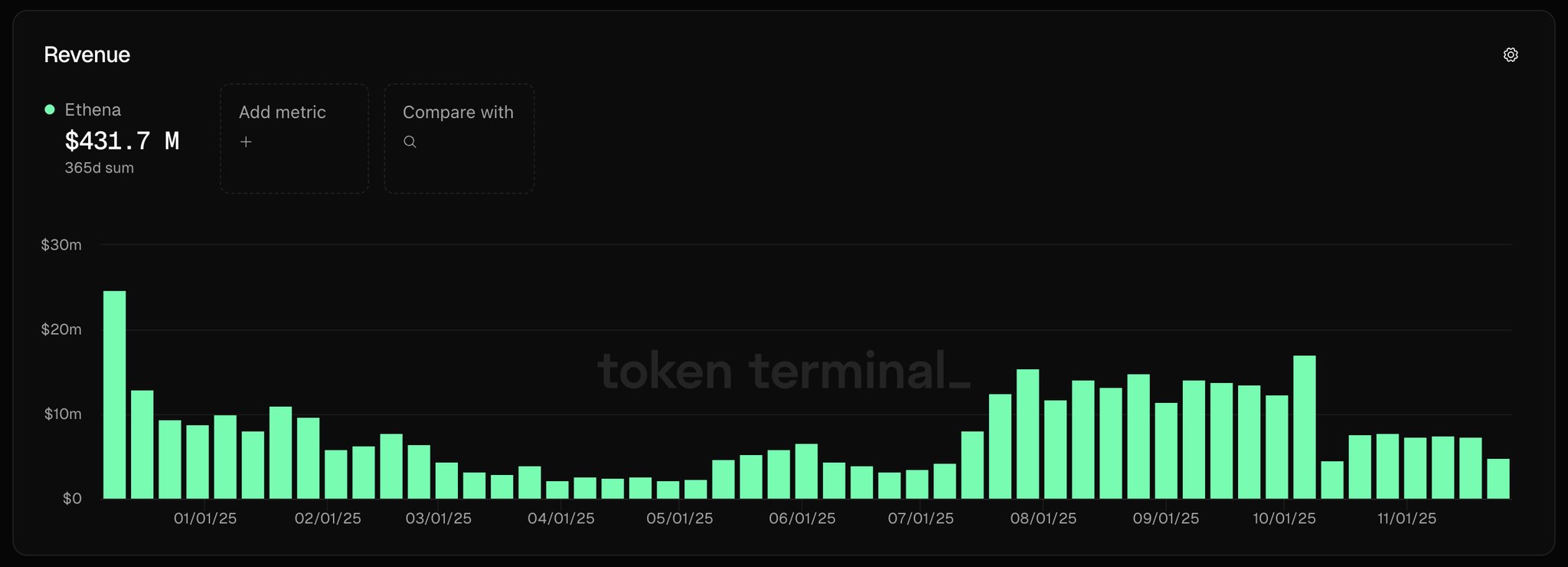
Task: Click the Ethena series label
Action: tap(93, 110)
